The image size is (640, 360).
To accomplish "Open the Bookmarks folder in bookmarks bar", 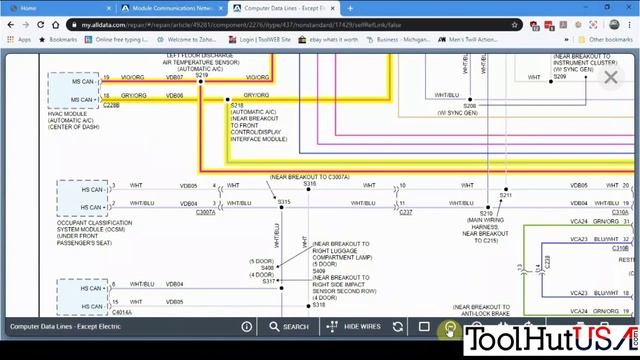I will click(x=58, y=40).
